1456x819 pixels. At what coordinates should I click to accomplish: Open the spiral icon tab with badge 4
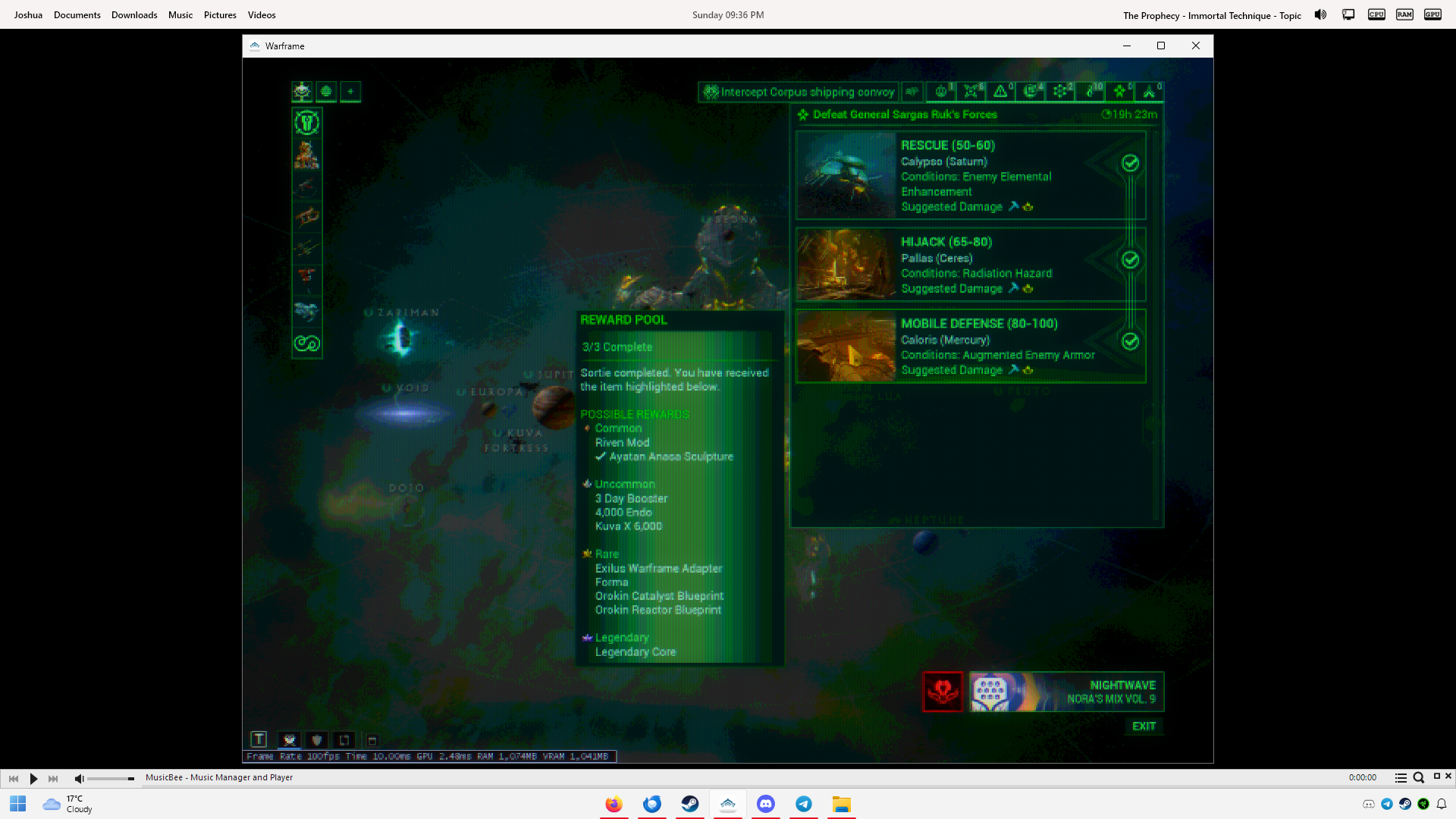tap(1031, 92)
